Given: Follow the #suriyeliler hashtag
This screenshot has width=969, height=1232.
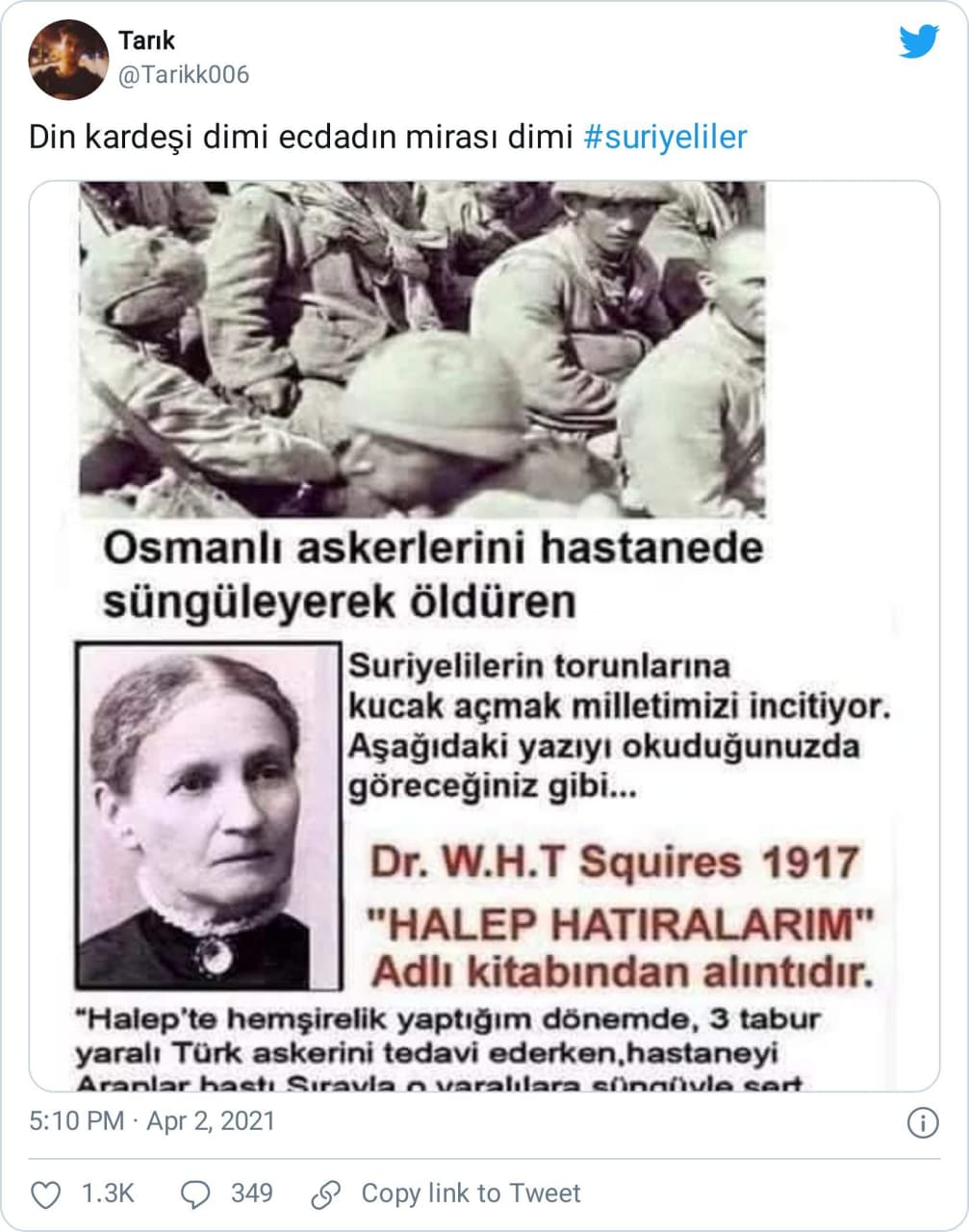Looking at the screenshot, I should [x=666, y=138].
